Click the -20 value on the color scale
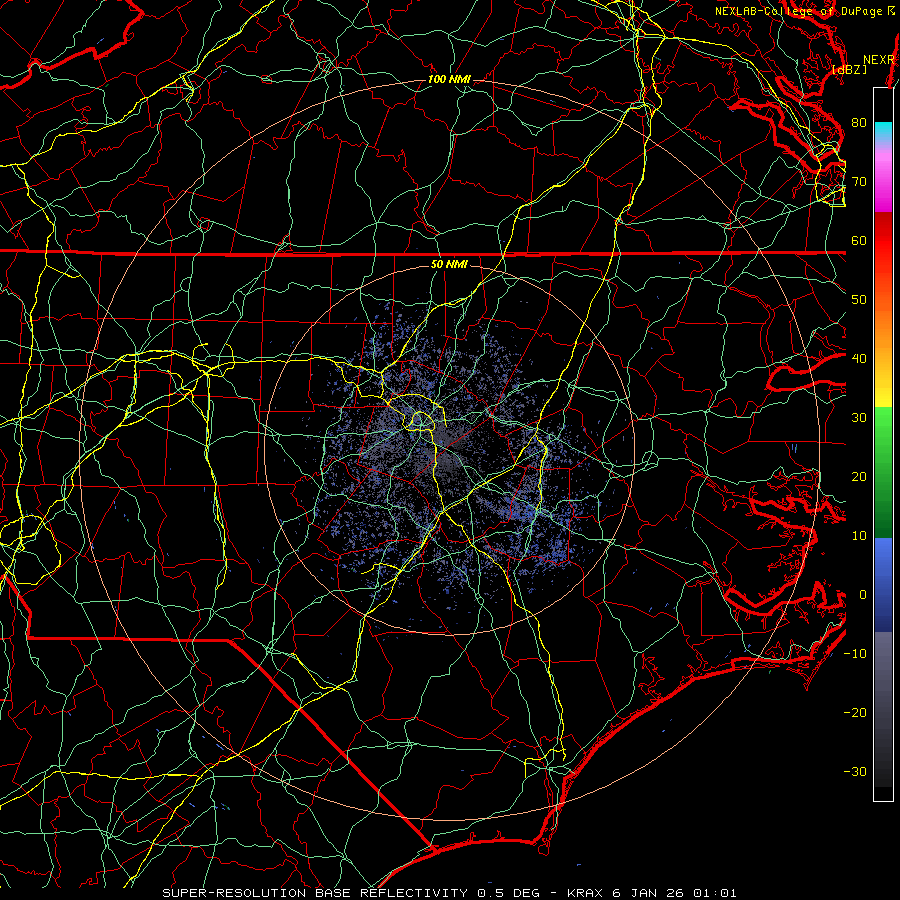The height and width of the screenshot is (900, 900). [x=855, y=712]
